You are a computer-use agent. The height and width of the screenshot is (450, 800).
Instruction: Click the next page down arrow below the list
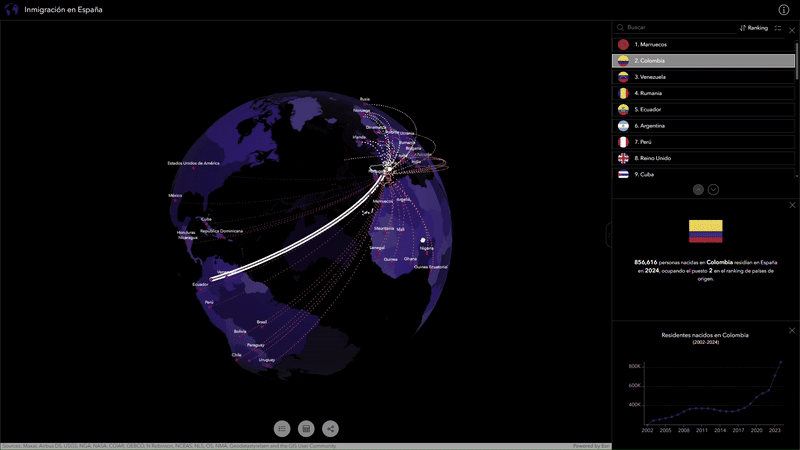click(x=713, y=189)
